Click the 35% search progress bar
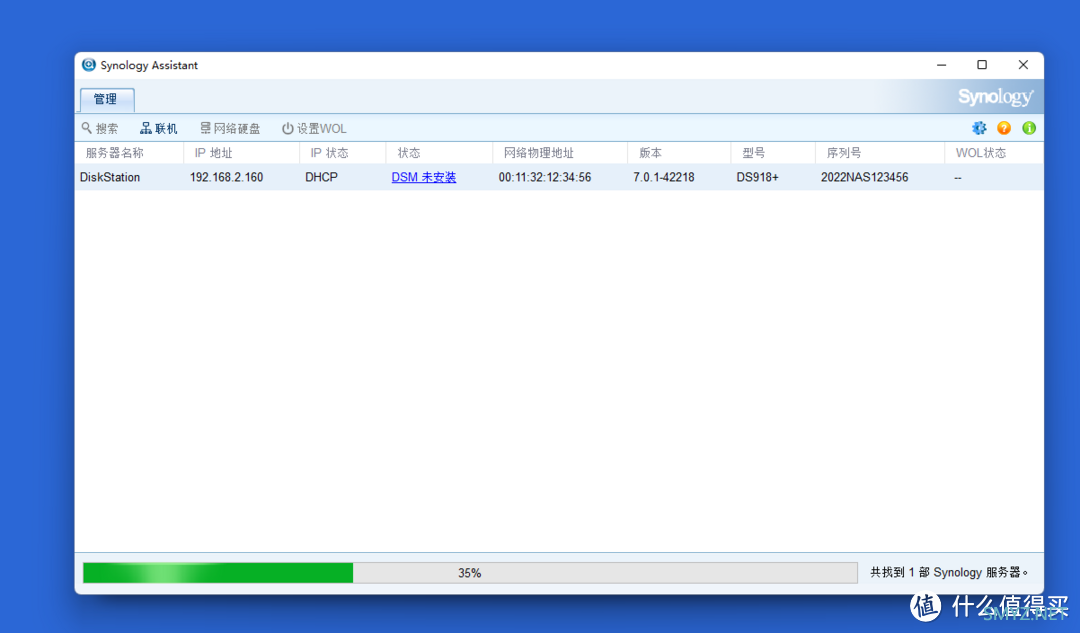 coord(470,572)
